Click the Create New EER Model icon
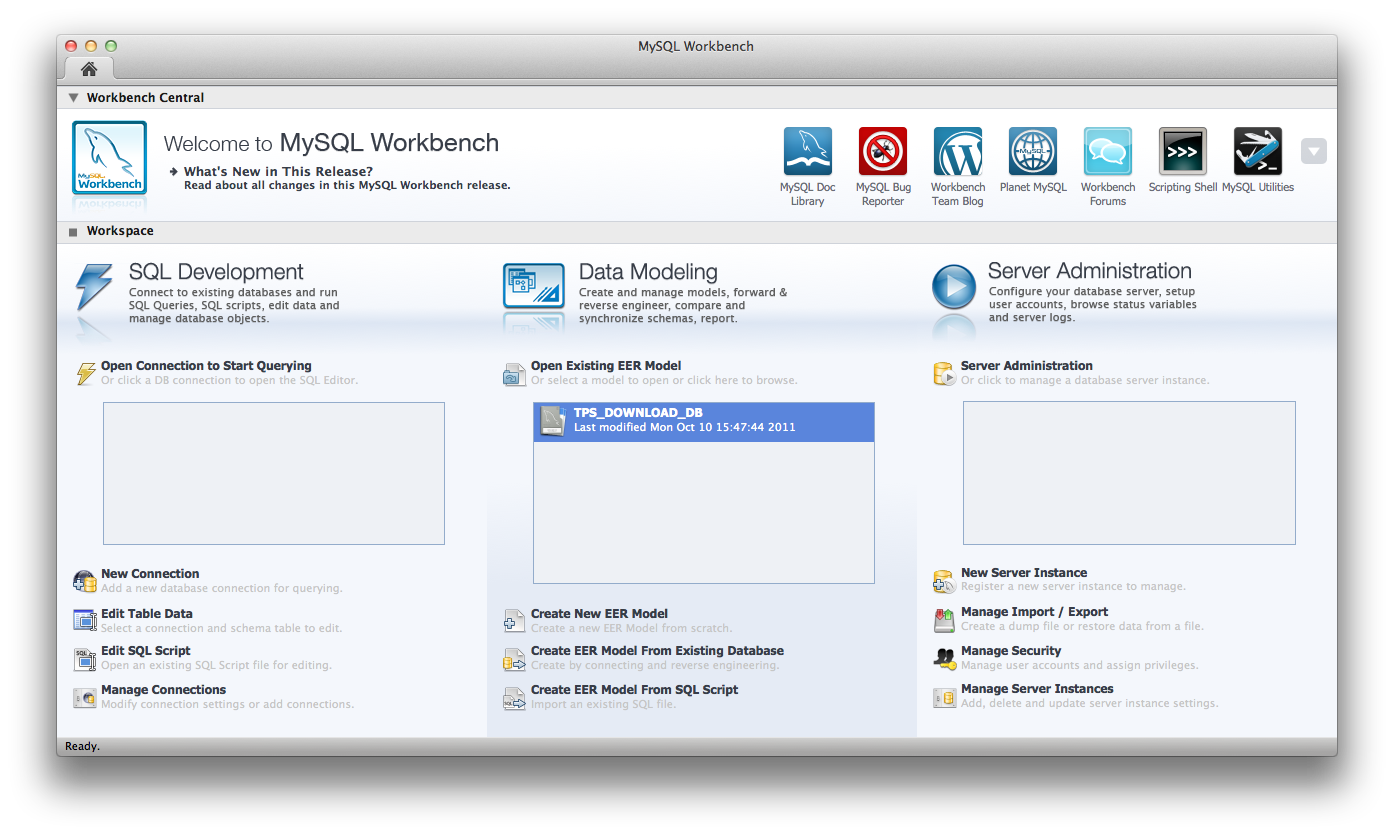 pos(514,621)
